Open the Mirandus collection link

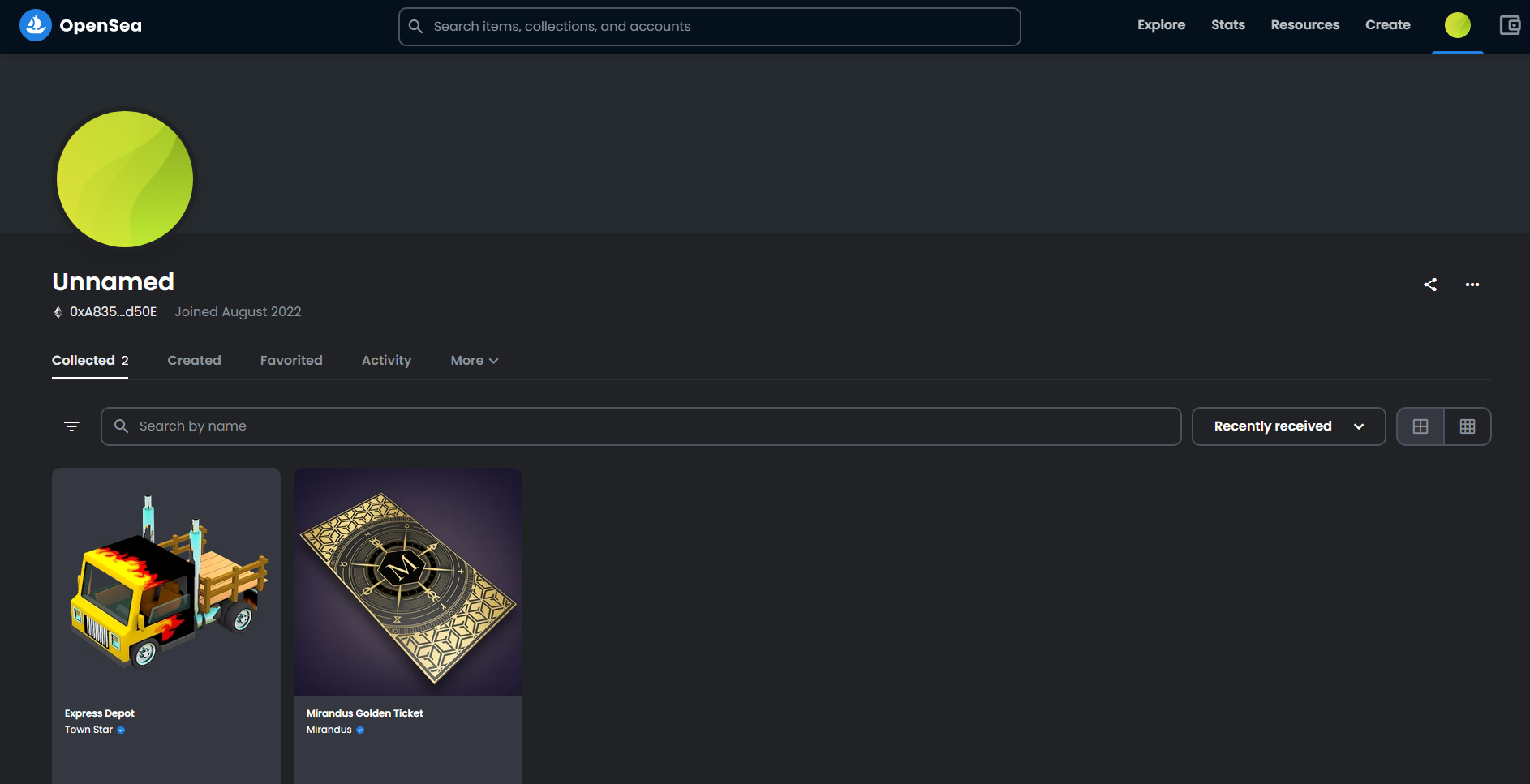click(329, 730)
